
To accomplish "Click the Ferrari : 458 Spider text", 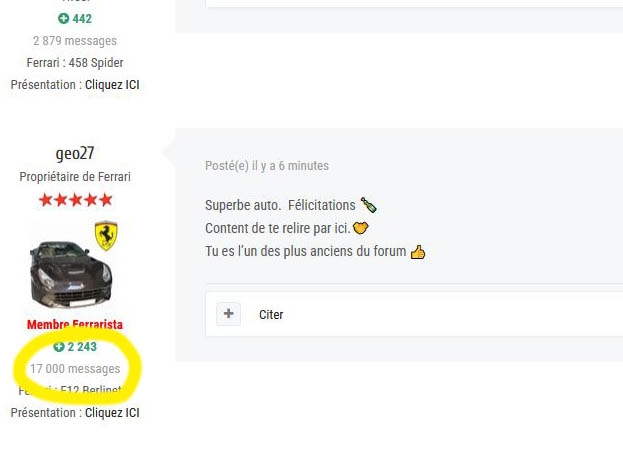I will [75, 63].
